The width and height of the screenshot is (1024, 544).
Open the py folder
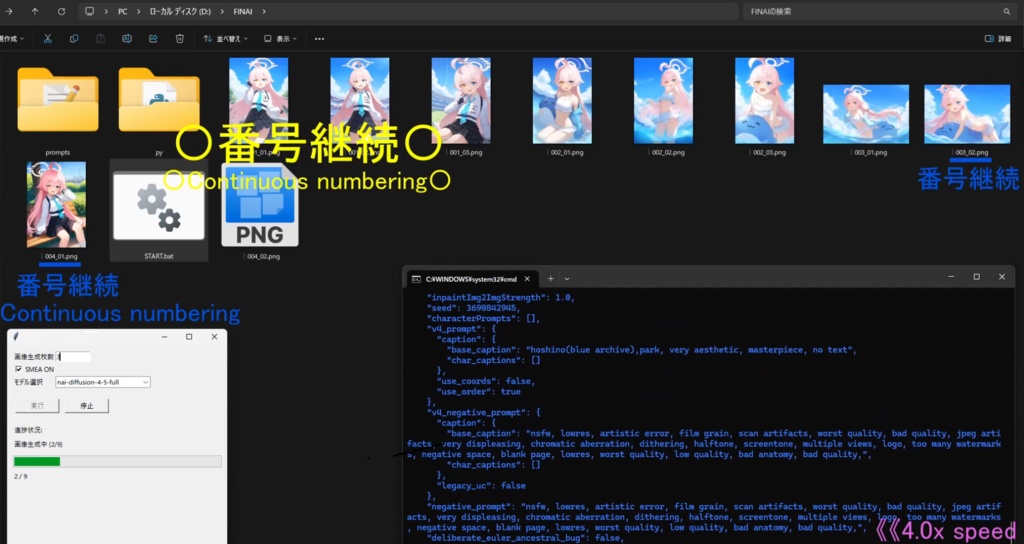(159, 101)
